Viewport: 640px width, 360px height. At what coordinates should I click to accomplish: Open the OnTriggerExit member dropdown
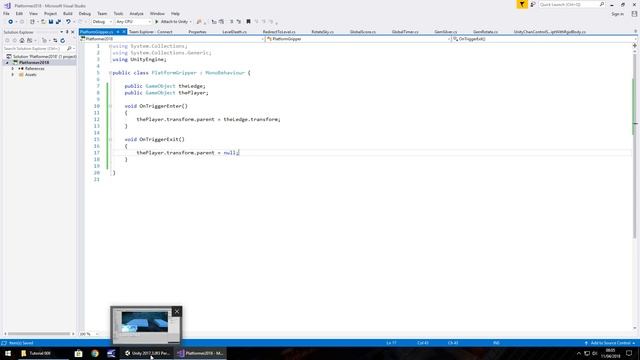tap(544, 39)
